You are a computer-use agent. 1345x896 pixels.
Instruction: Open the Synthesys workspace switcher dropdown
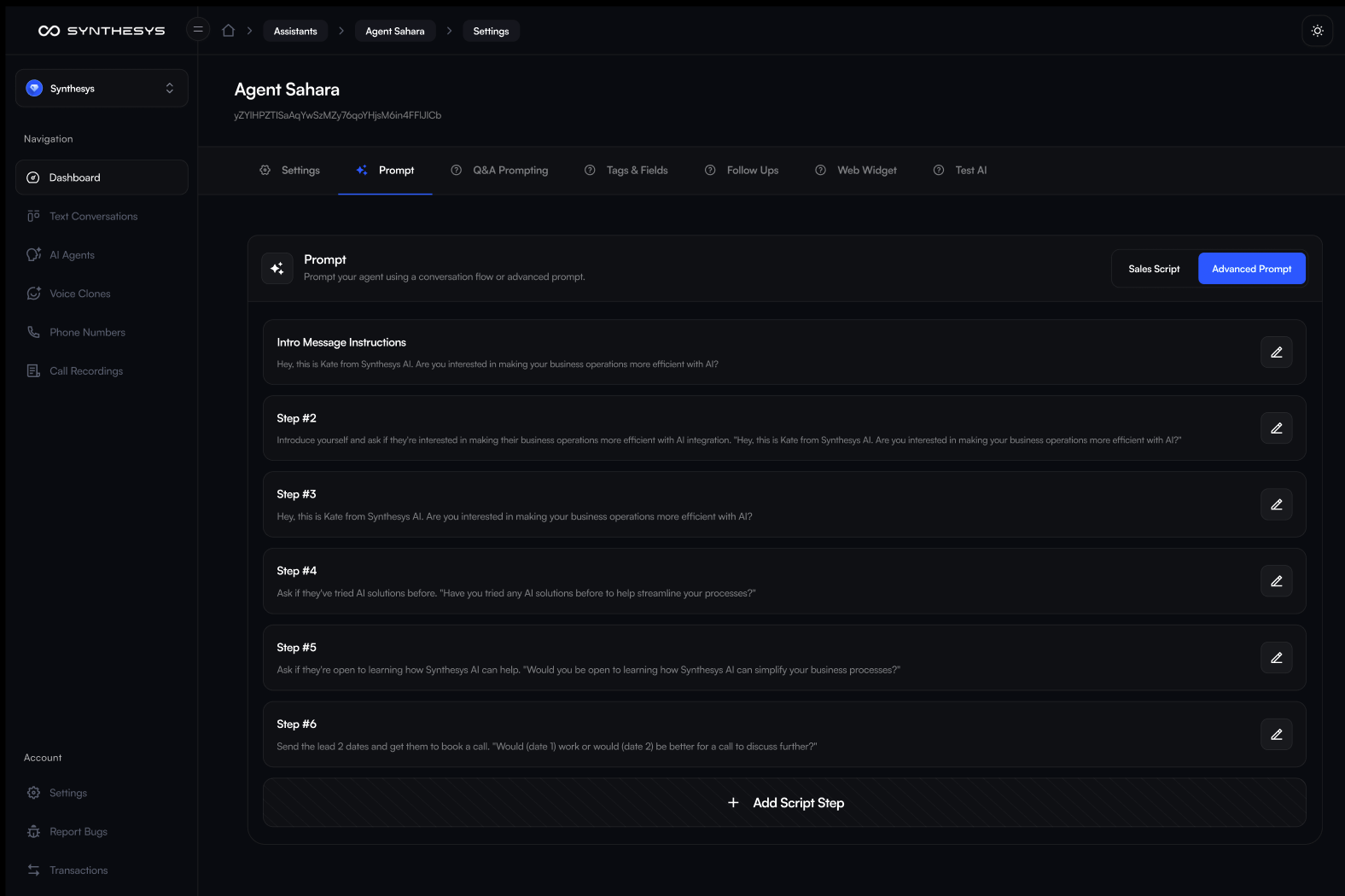coord(102,88)
